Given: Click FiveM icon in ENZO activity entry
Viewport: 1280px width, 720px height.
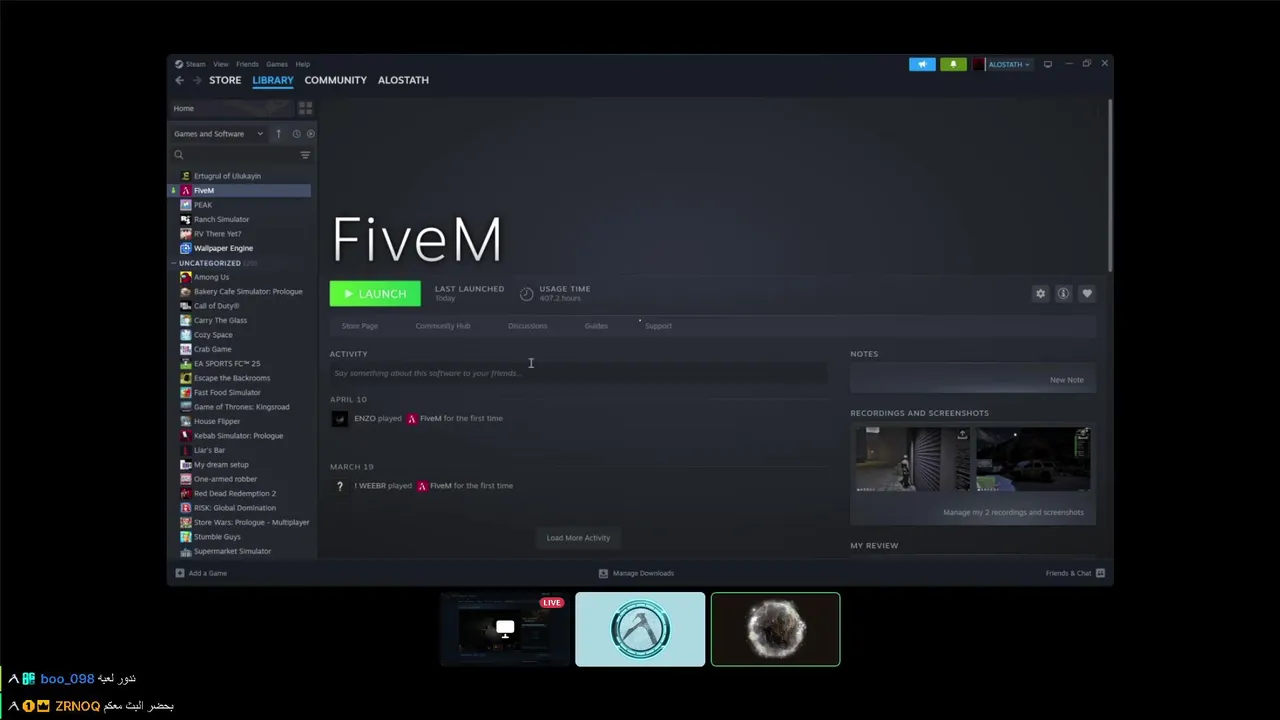Looking at the screenshot, I should [x=411, y=419].
